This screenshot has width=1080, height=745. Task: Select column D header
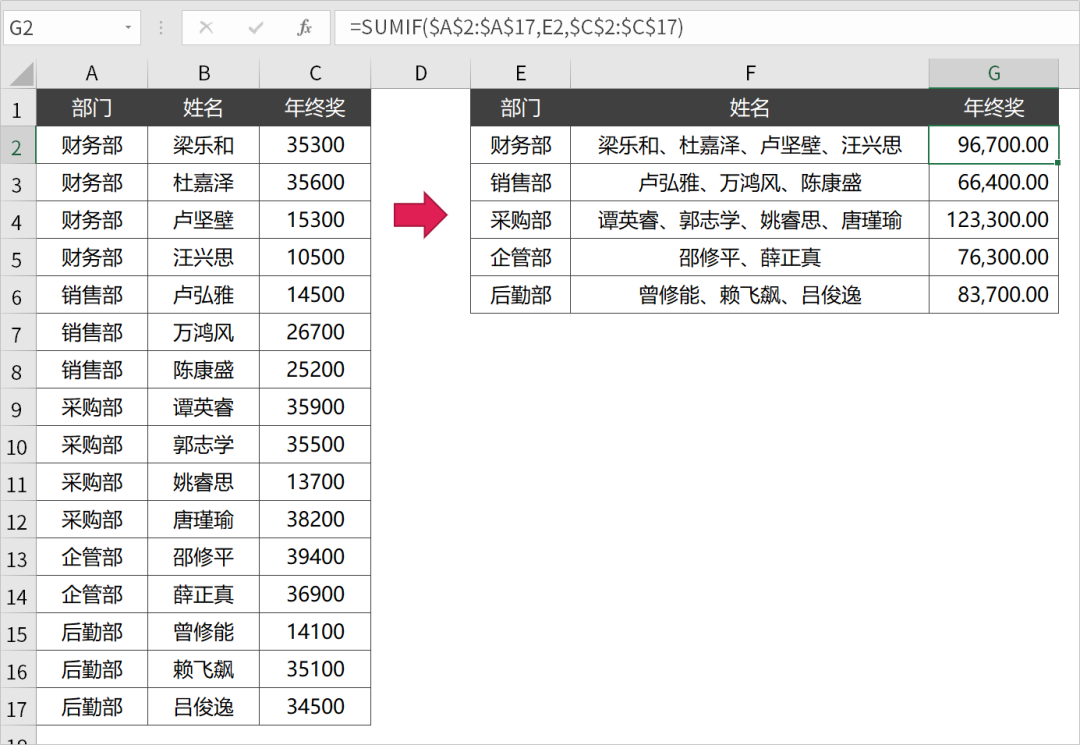coord(420,73)
